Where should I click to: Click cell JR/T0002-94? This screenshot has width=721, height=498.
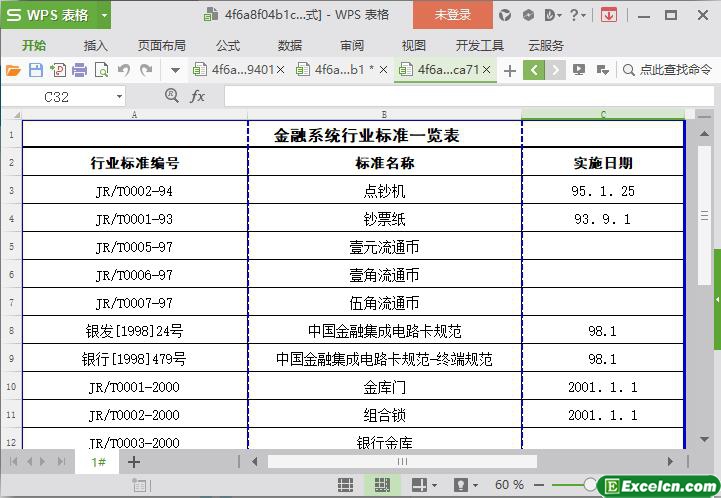click(135, 190)
